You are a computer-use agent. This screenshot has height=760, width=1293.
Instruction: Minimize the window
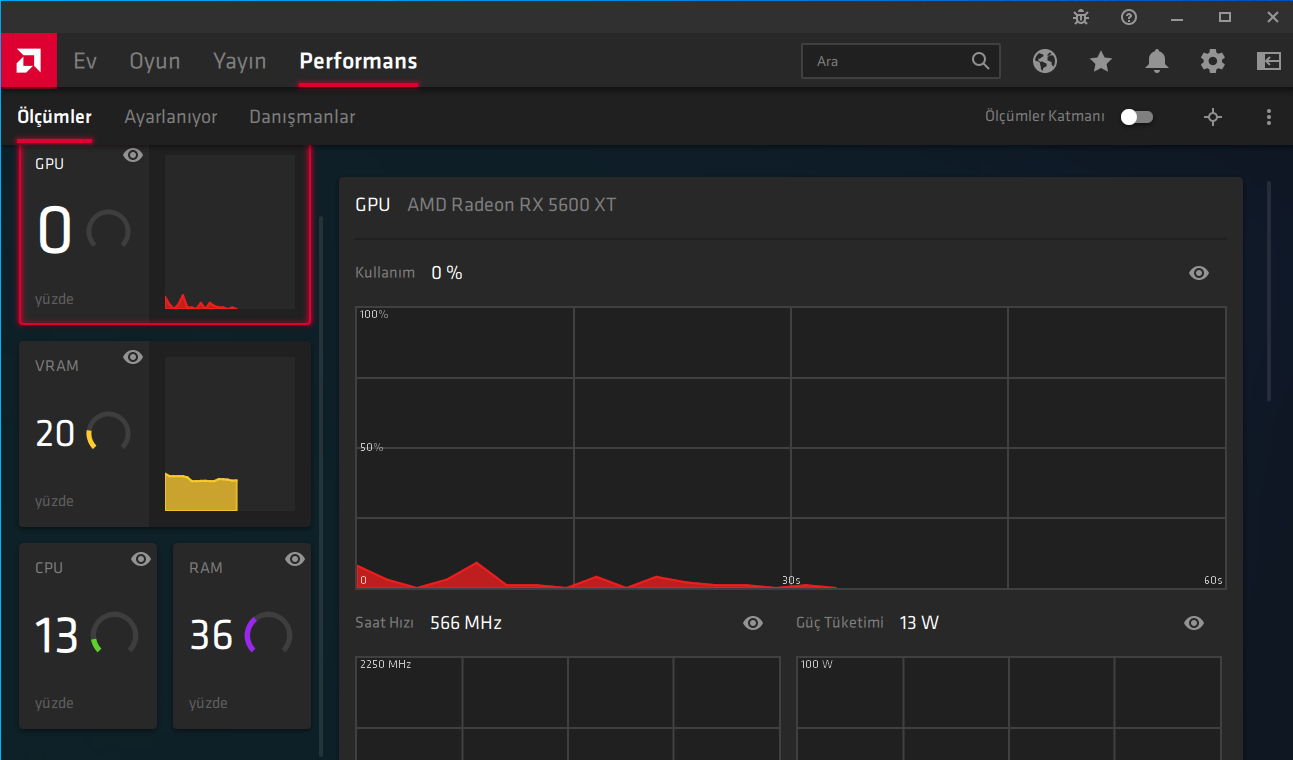[x=1177, y=17]
